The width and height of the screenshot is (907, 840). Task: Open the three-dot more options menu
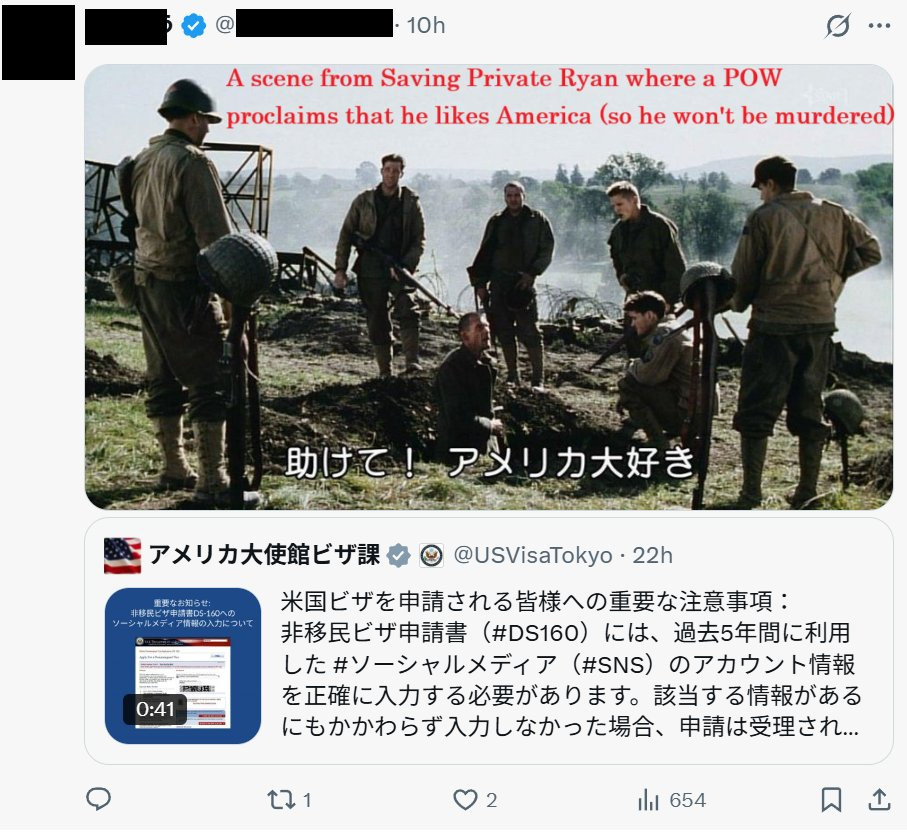(879, 25)
